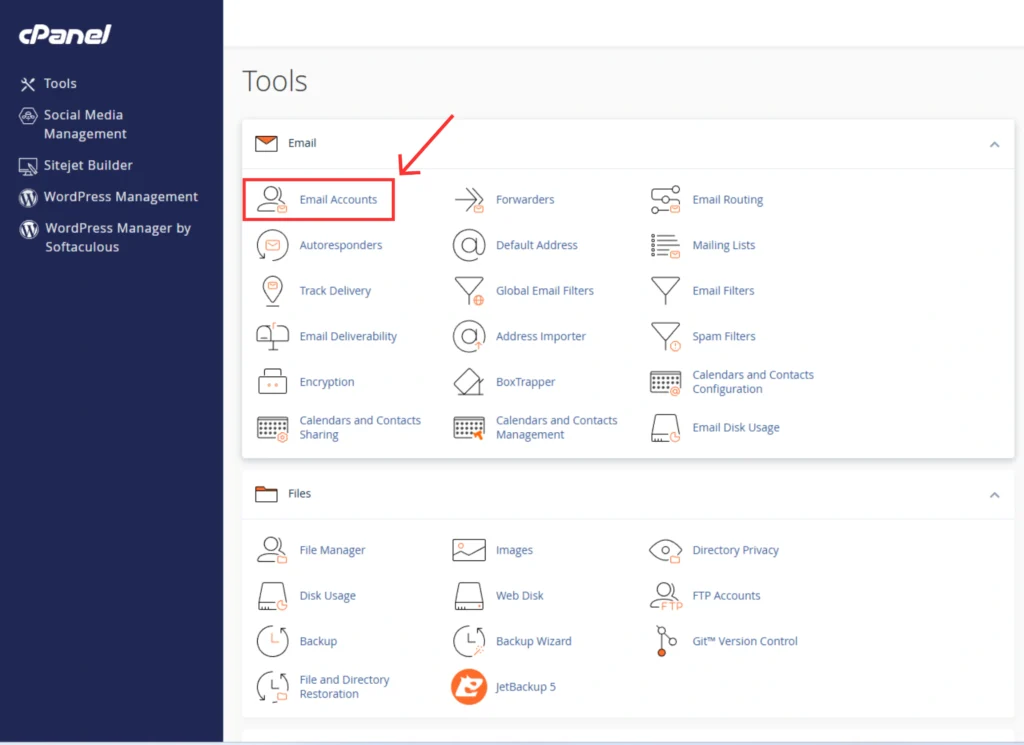
Task: Open the Autoresponders link
Action: [341, 246]
